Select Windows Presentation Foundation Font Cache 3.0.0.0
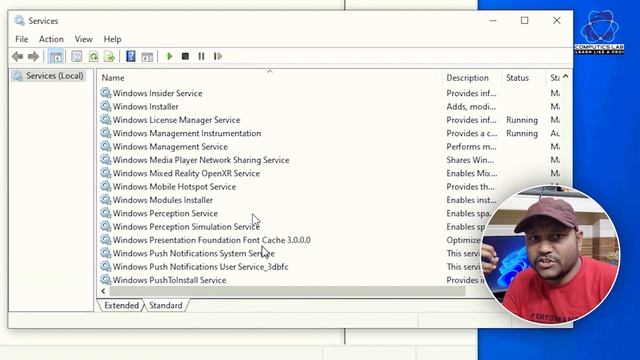 click(211, 240)
